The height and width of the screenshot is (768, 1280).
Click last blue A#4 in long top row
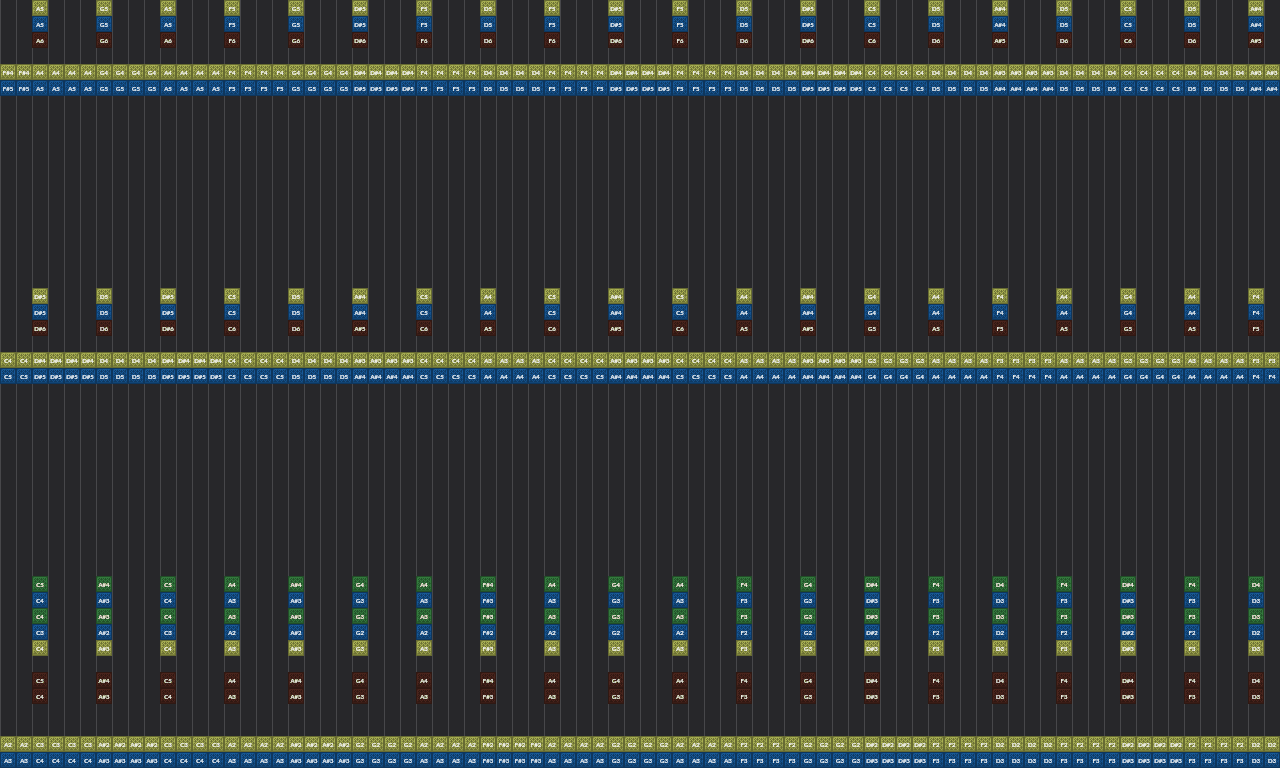click(1272, 88)
